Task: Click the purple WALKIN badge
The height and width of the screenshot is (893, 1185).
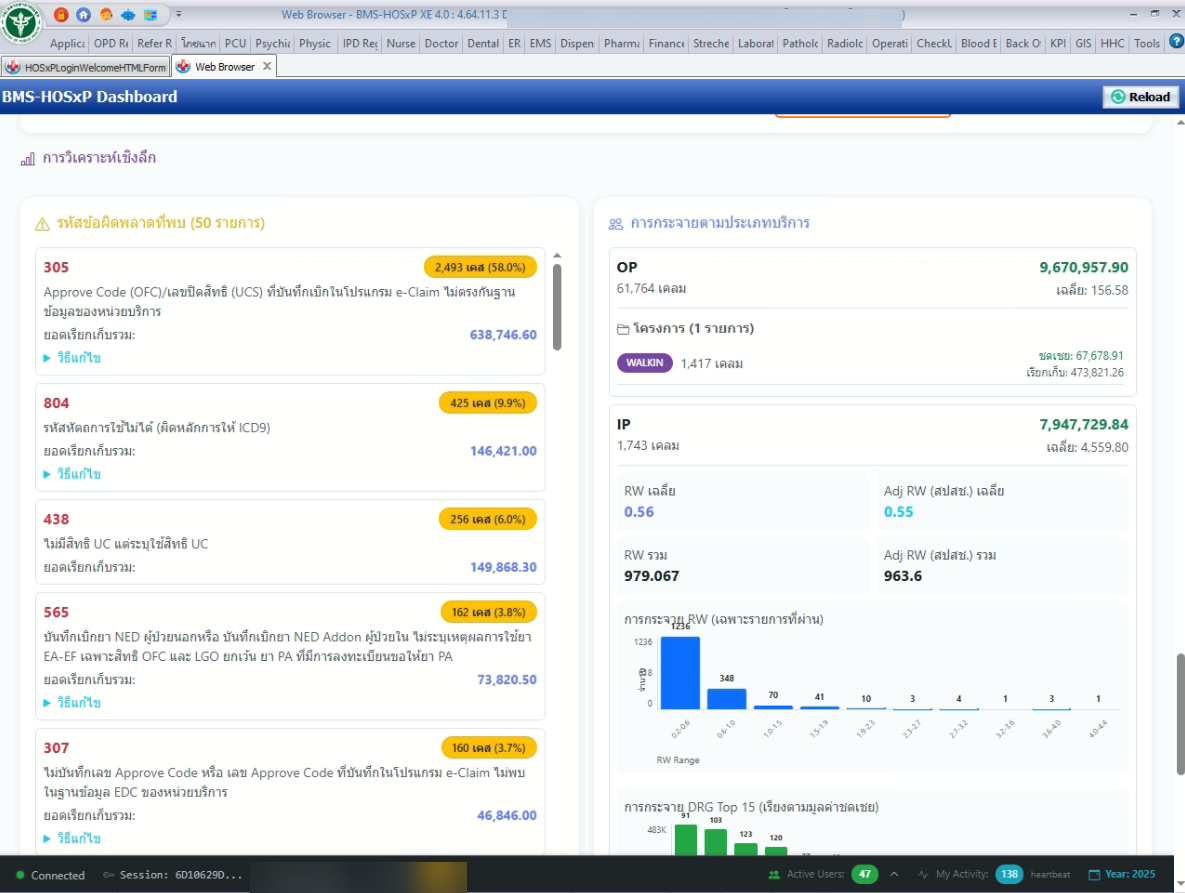Action: (x=645, y=363)
